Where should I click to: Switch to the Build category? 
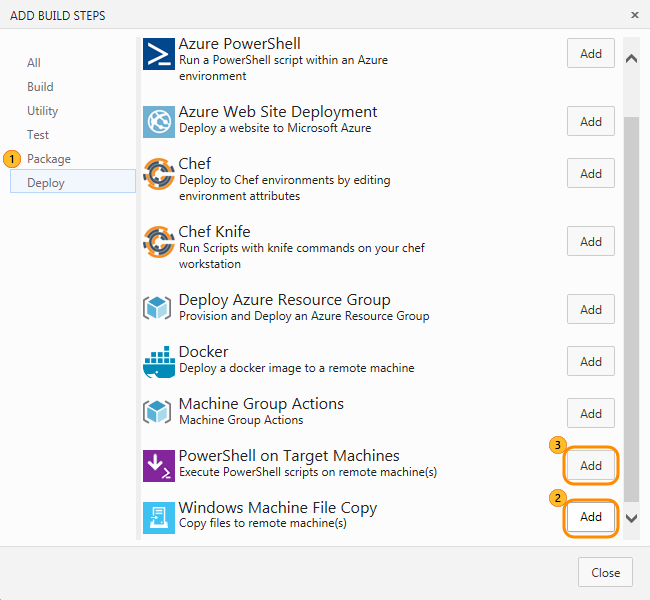pyautogui.click(x=40, y=87)
